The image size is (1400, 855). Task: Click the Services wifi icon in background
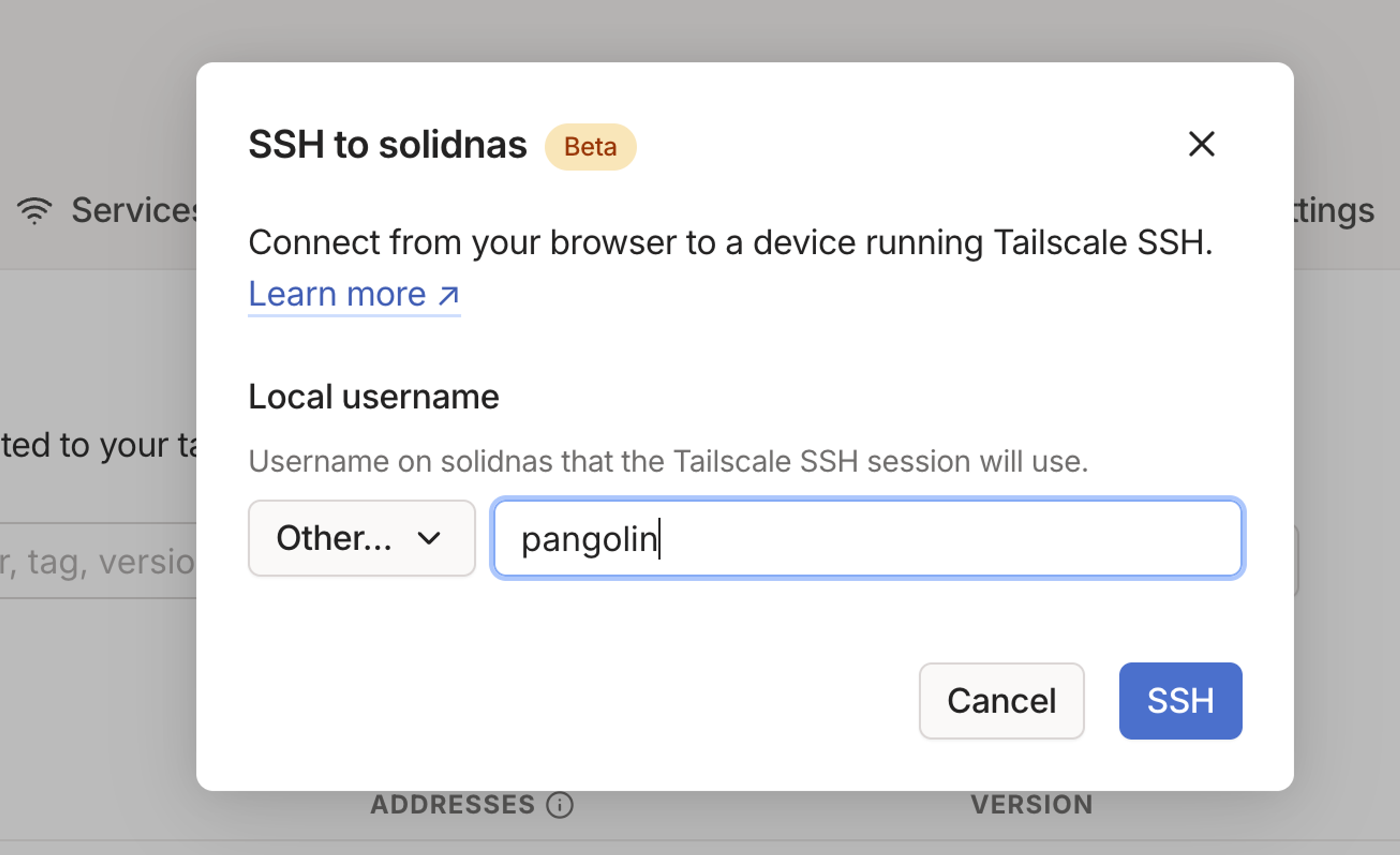pos(34,210)
